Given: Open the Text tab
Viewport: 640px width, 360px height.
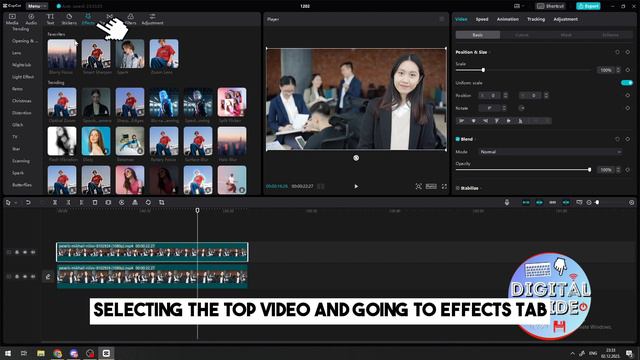Looking at the screenshot, I should click(50, 19).
